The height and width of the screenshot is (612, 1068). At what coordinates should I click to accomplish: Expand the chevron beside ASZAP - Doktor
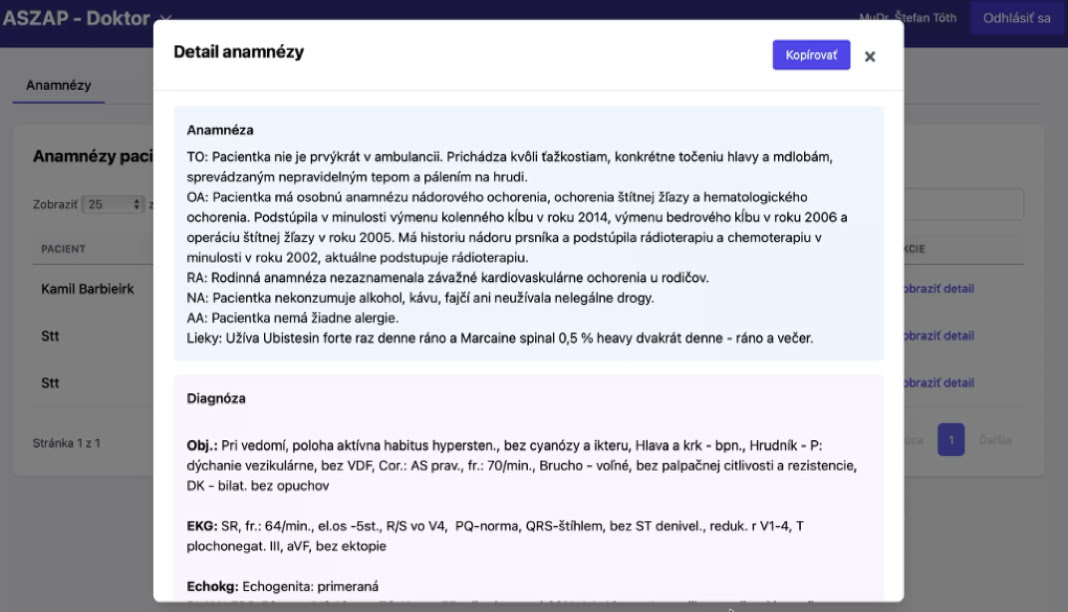point(166,18)
